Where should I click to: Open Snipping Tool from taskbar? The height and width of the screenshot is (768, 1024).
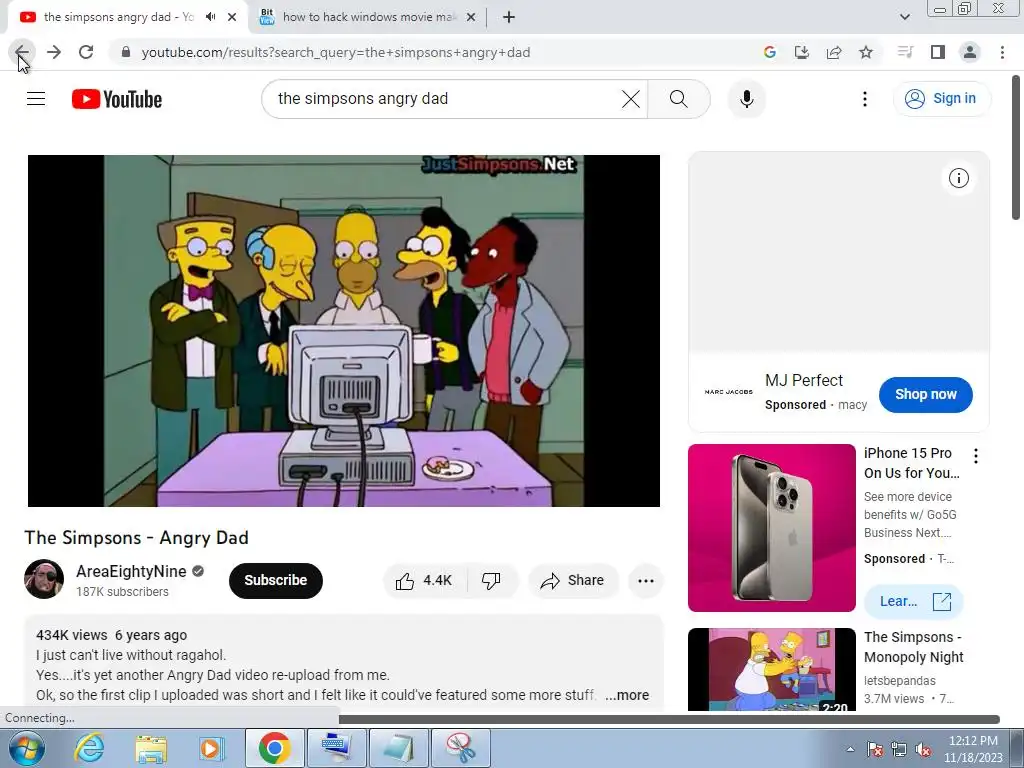(461, 748)
